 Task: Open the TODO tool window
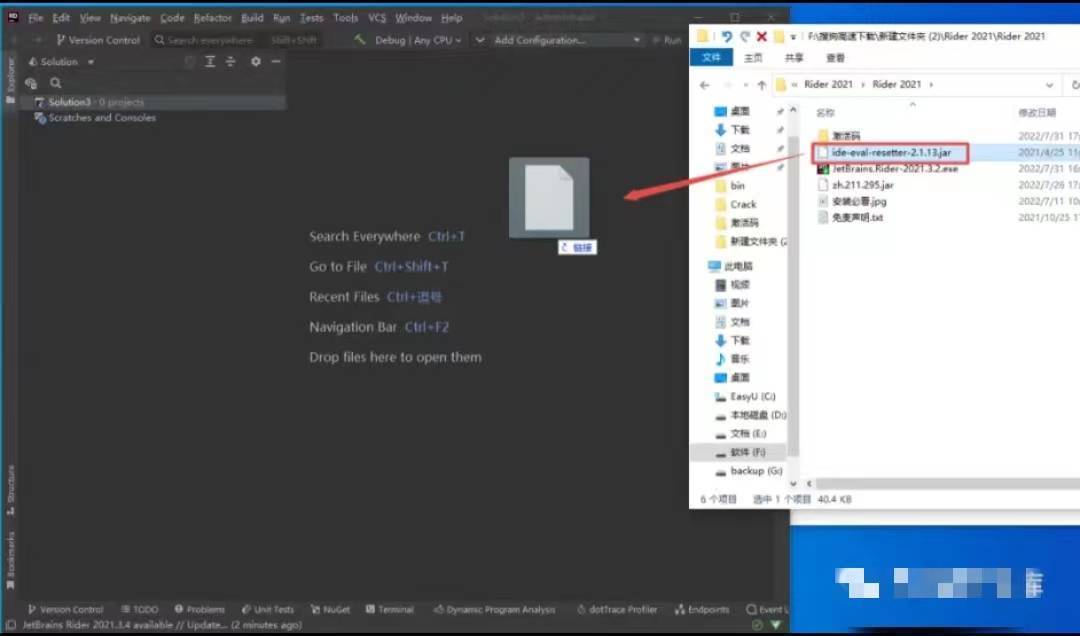tap(140, 610)
